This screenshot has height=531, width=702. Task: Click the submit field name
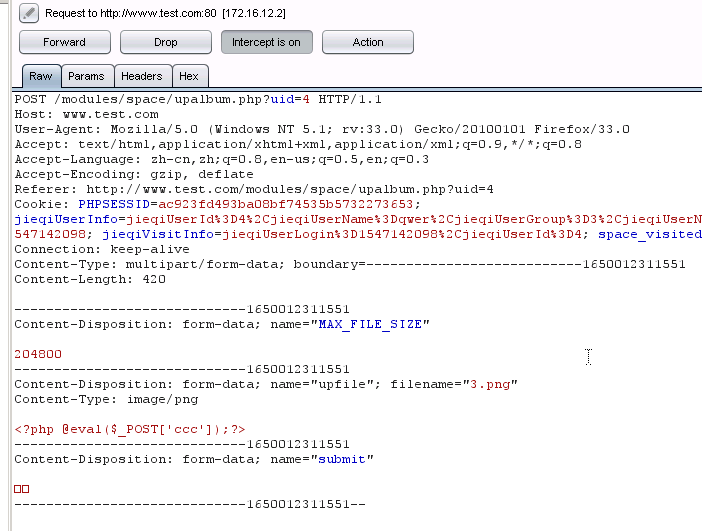342,459
